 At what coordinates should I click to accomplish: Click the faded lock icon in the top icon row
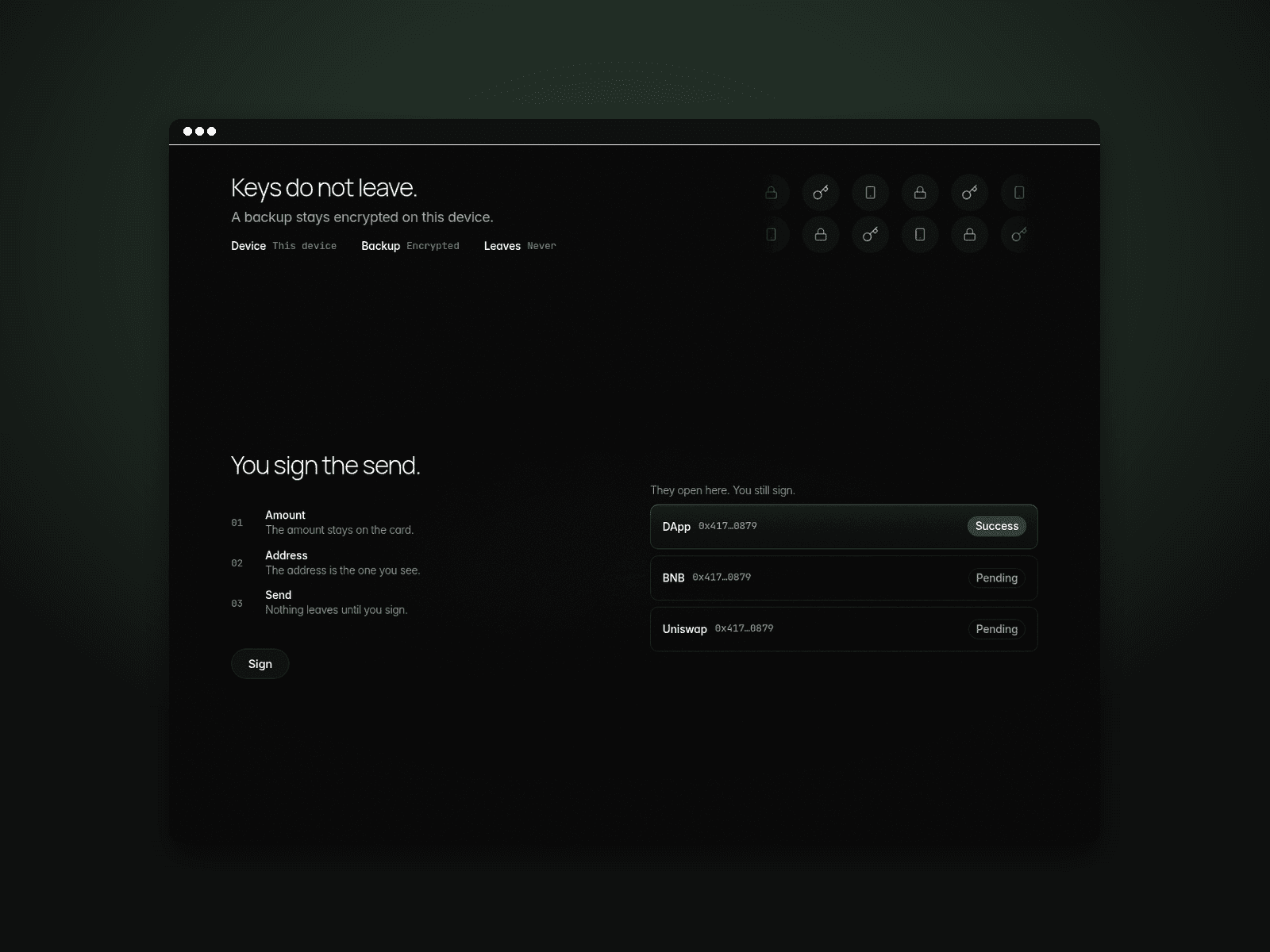(x=771, y=193)
